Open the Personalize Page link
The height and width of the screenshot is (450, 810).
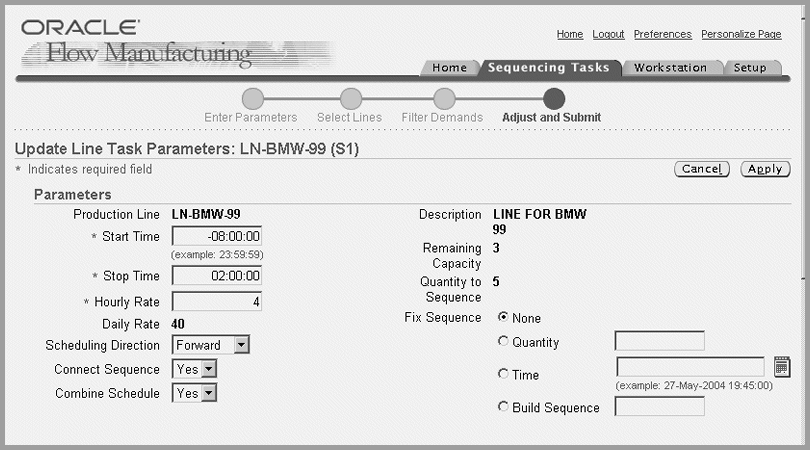(x=741, y=34)
